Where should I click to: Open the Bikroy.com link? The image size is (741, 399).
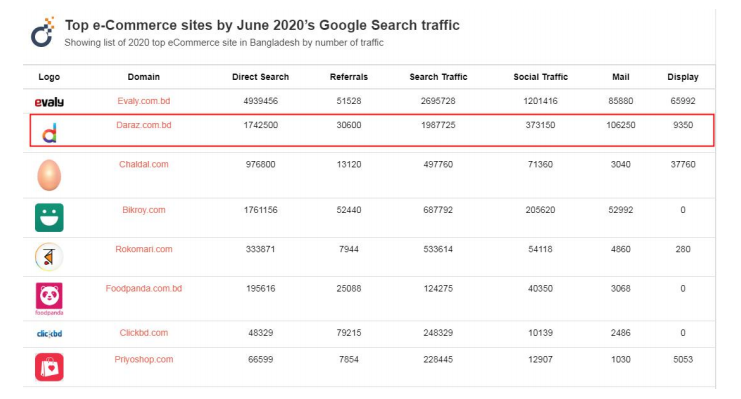coord(144,210)
